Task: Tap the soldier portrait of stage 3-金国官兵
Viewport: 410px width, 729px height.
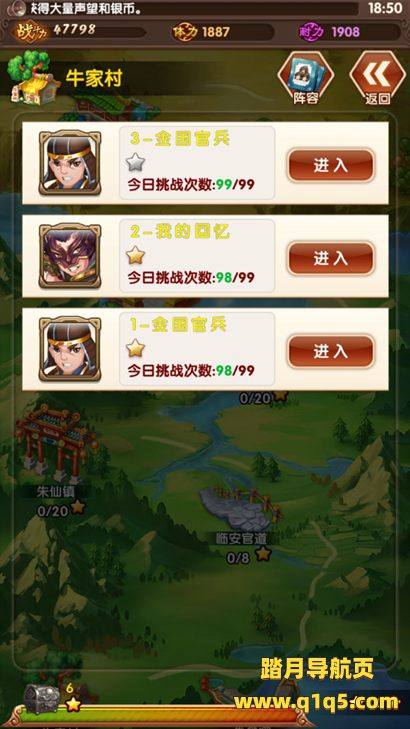Action: click(70, 163)
